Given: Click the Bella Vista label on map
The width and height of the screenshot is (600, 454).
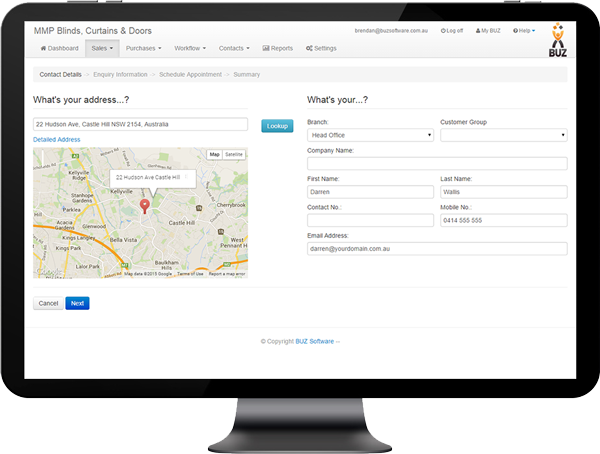Looking at the screenshot, I should point(123,240).
